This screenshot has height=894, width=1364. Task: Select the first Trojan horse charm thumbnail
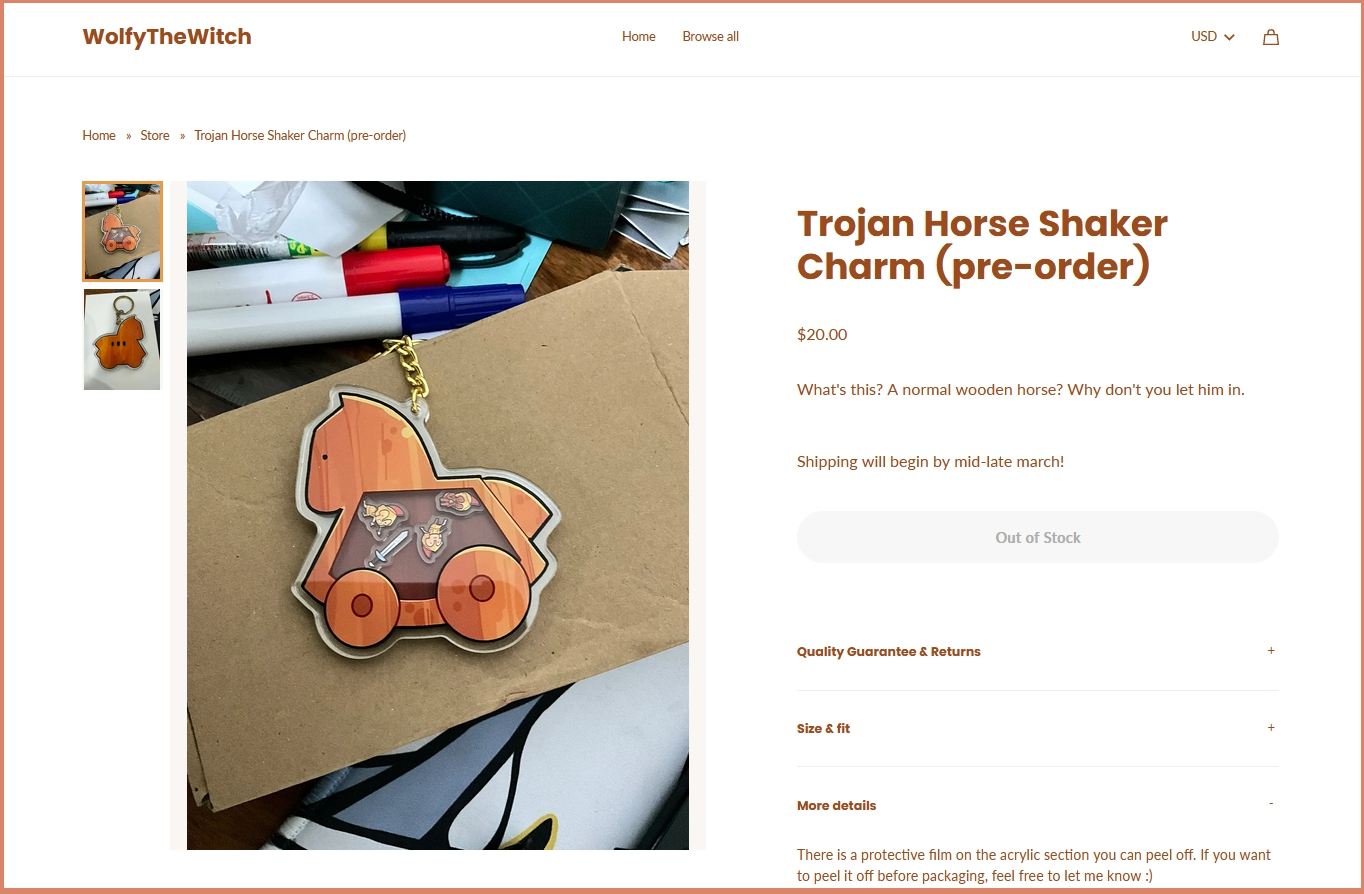point(122,232)
